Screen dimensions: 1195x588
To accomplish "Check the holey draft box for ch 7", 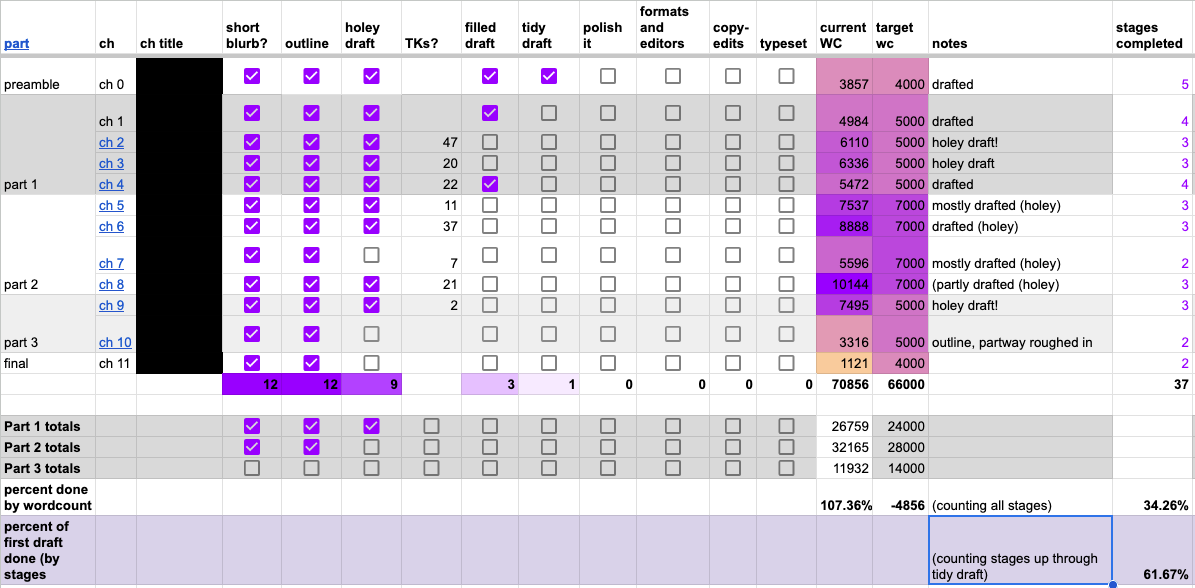I will [371, 255].
